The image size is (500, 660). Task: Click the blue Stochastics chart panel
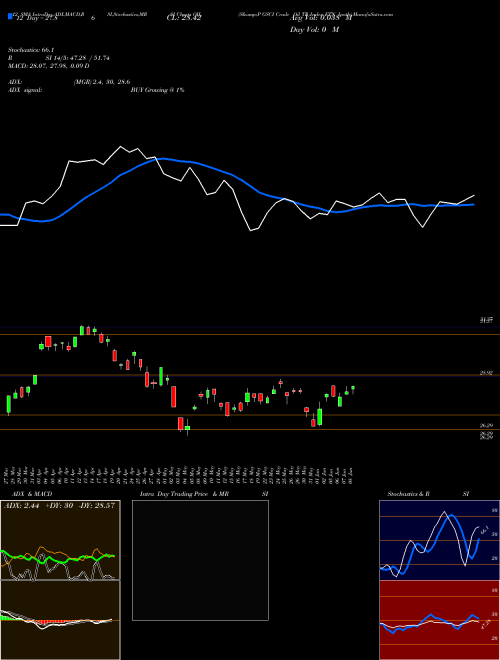point(439,540)
